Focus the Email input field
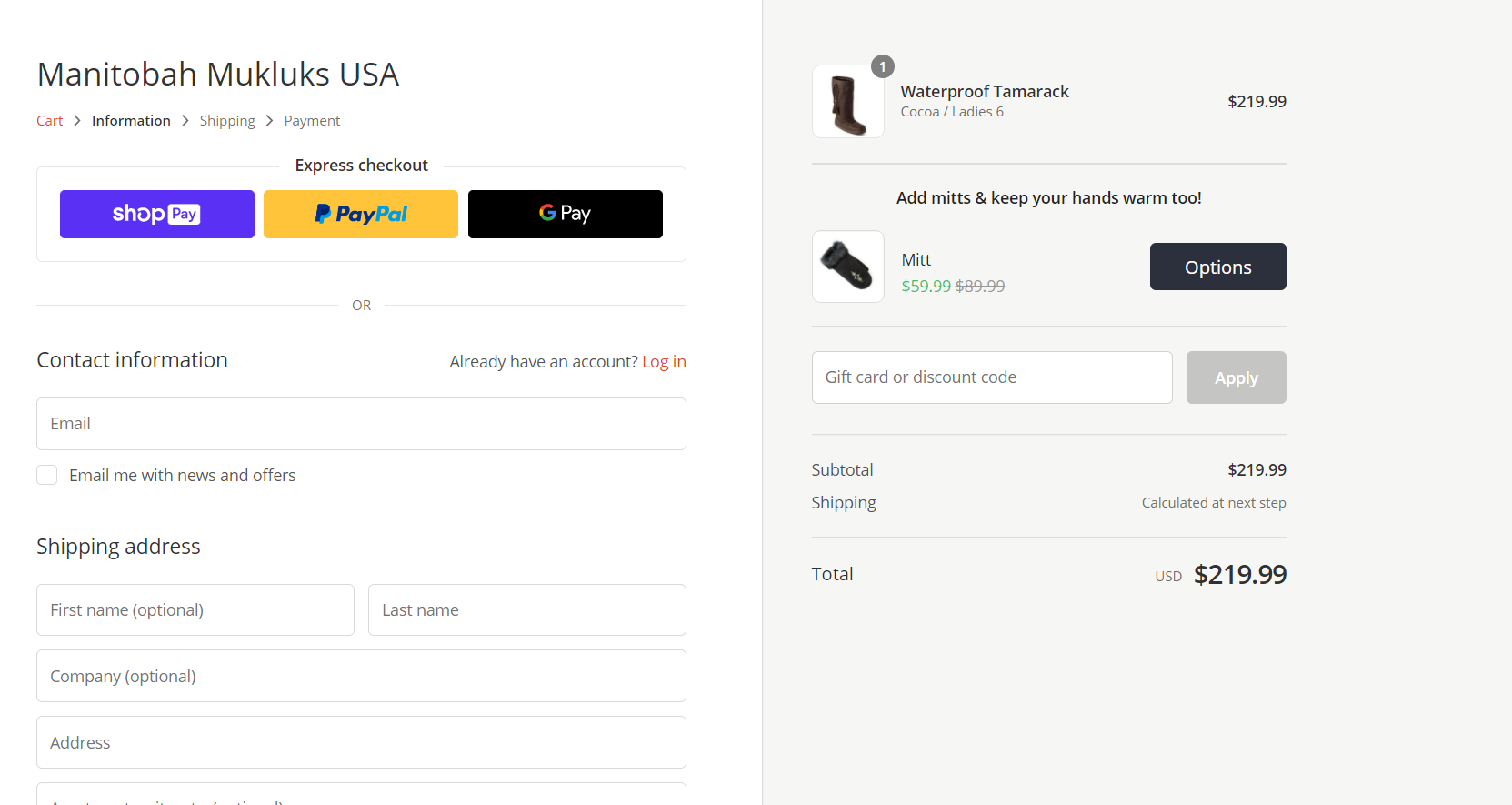This screenshot has width=1512, height=805. [361, 424]
